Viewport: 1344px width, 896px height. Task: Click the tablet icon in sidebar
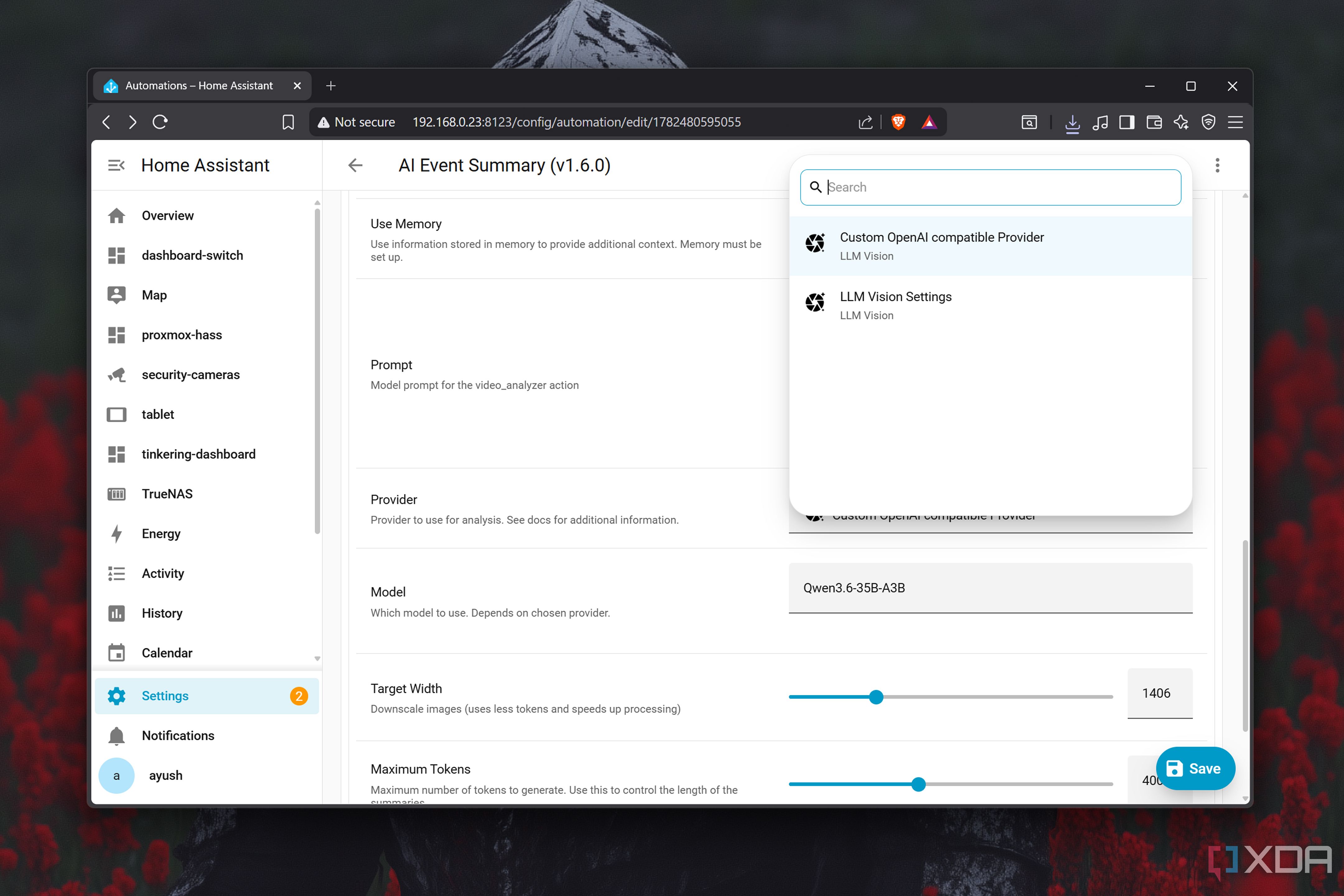(117, 414)
